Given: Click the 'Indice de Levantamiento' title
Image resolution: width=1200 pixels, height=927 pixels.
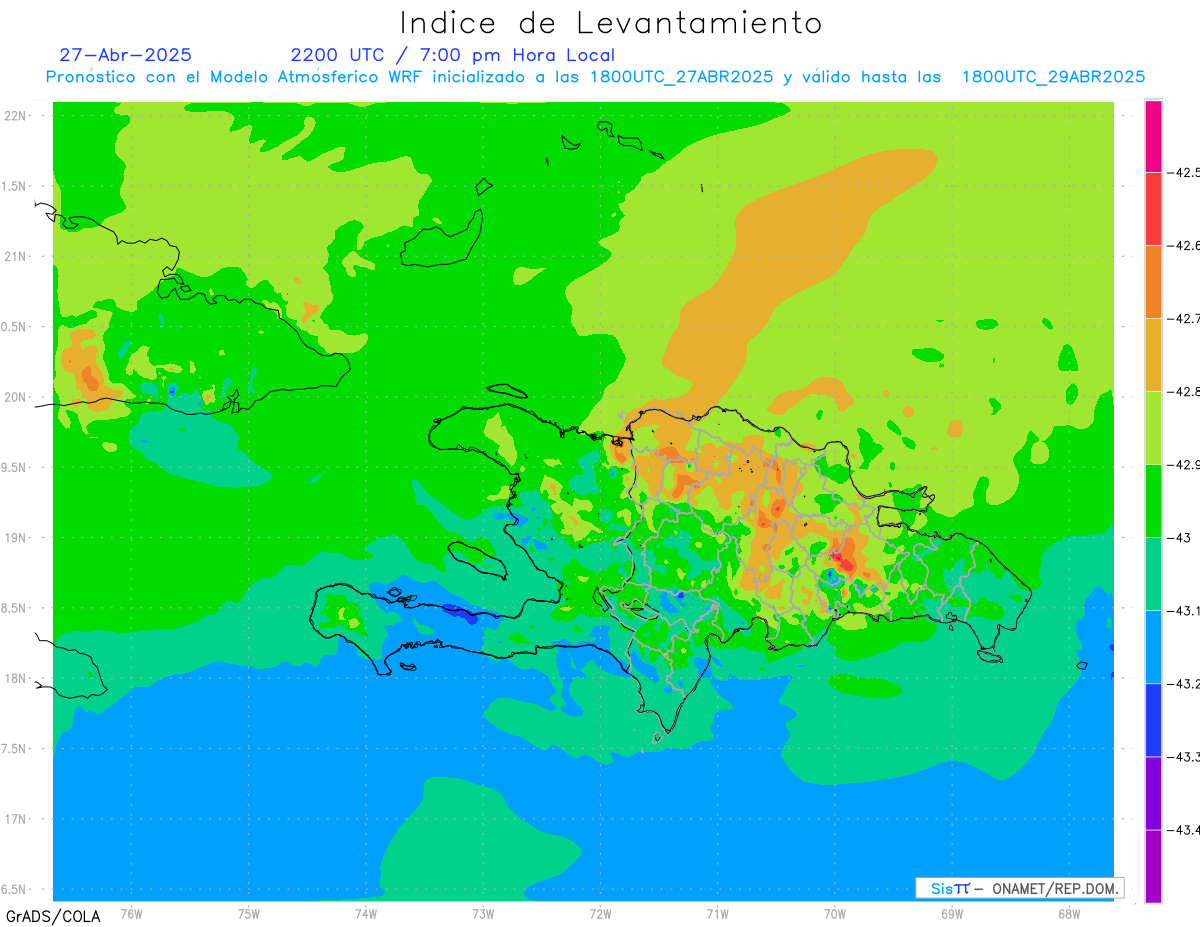Looking at the screenshot, I should point(611,23).
